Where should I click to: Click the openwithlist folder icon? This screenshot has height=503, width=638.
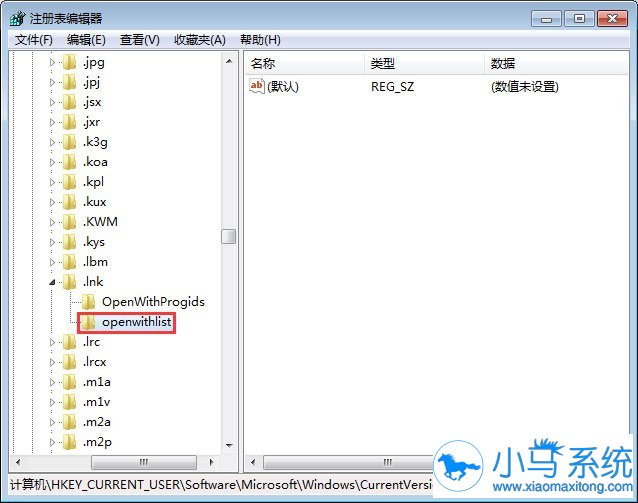[x=88, y=322]
